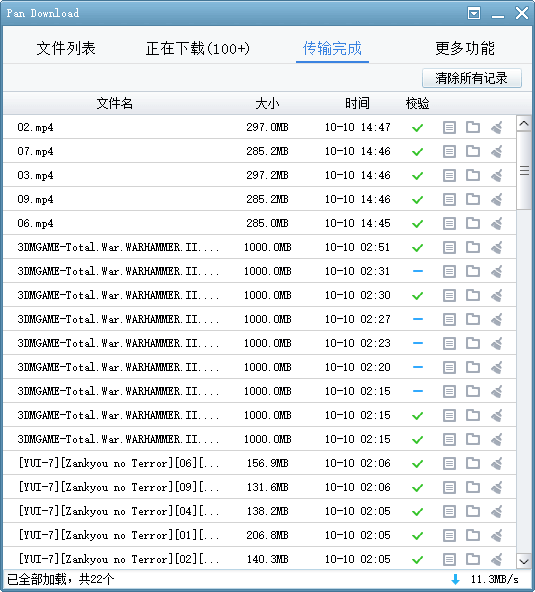Click size value 131.6MB

pyautogui.click(x=267, y=487)
